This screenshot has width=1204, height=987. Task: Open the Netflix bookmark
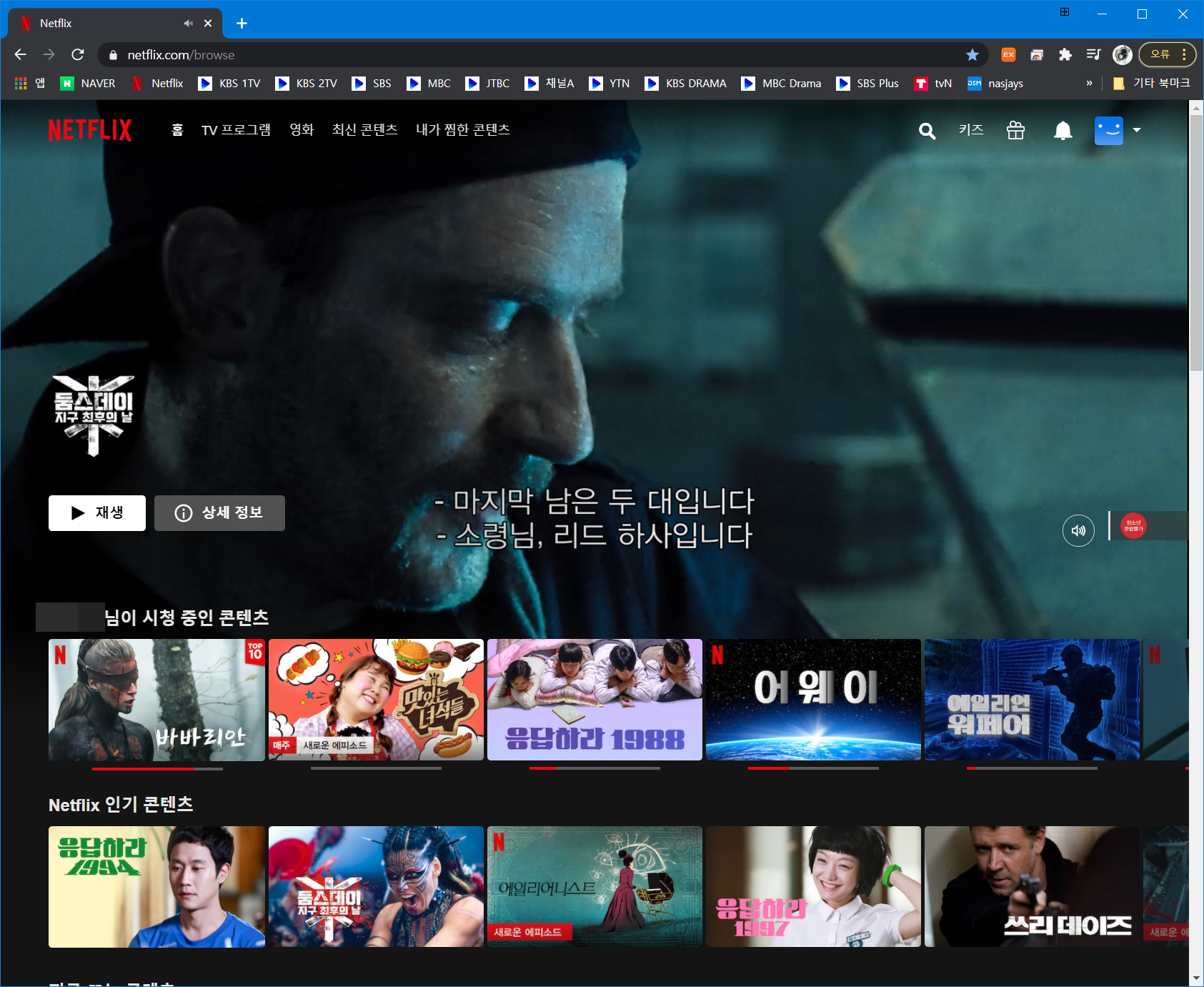click(158, 83)
